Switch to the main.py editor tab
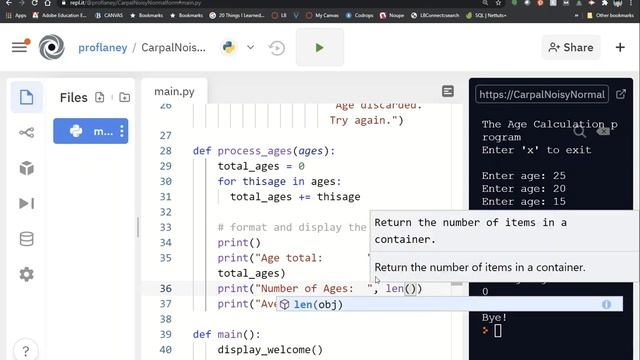The height and width of the screenshot is (360, 640). click(174, 91)
